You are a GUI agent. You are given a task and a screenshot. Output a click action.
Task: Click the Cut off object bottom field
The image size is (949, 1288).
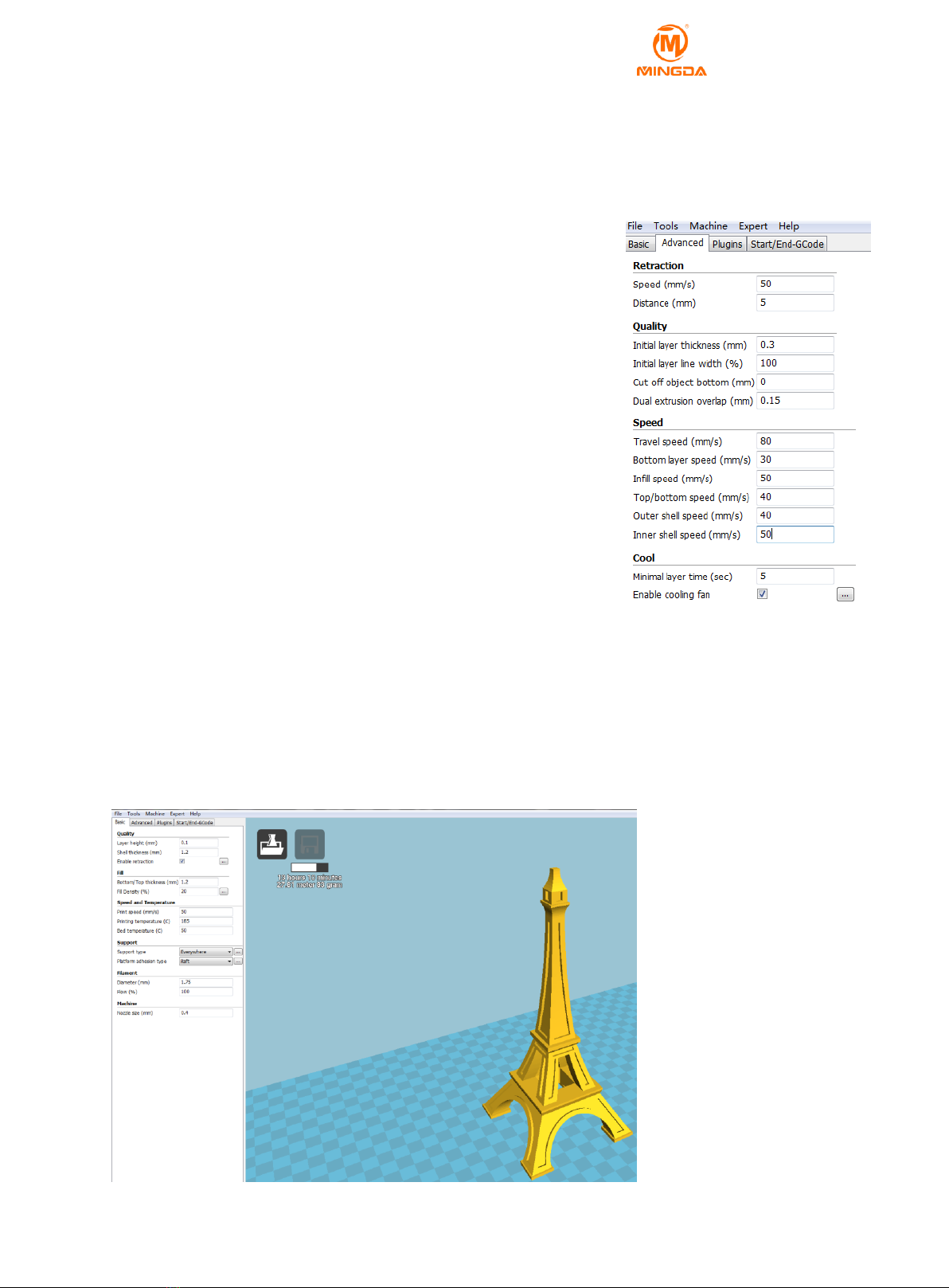click(795, 382)
